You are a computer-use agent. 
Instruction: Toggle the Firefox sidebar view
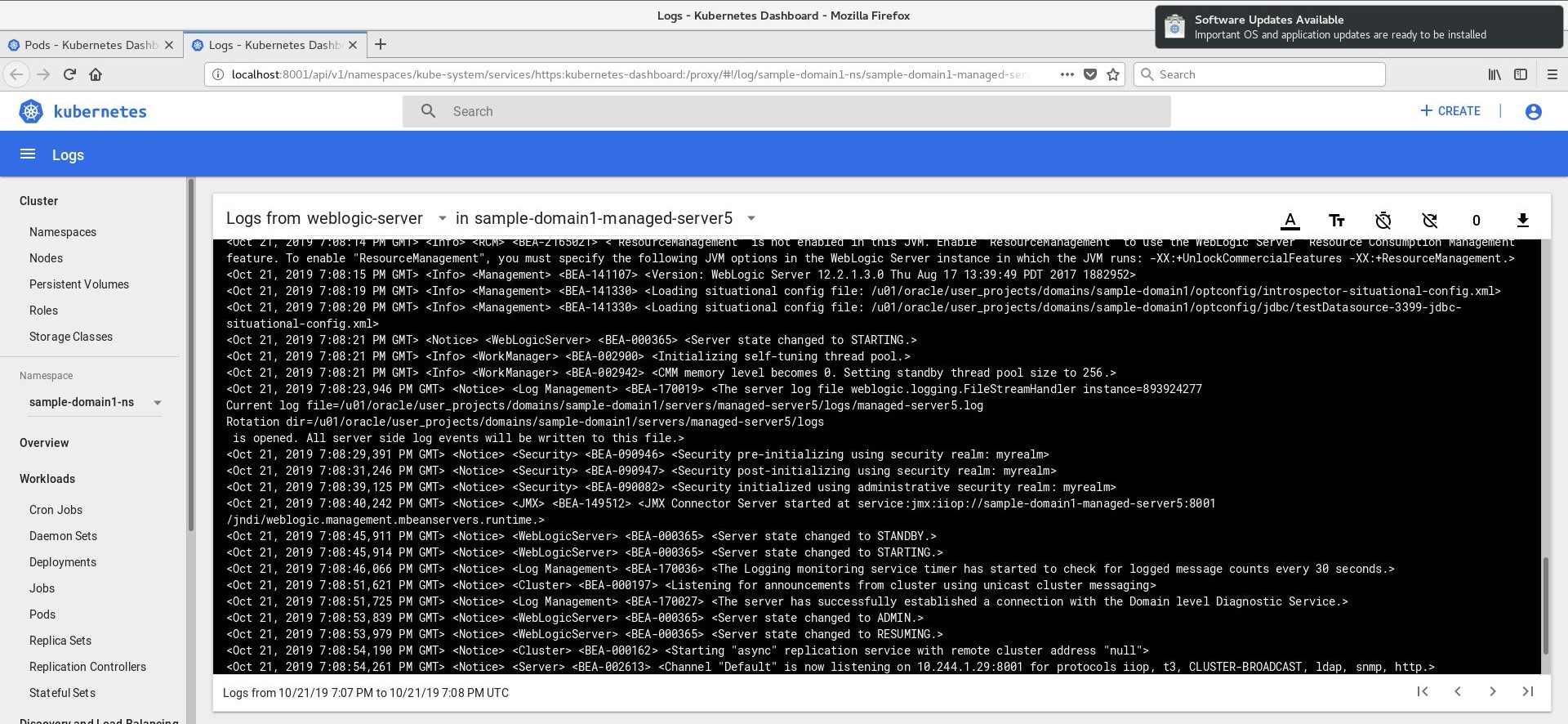point(1521,74)
